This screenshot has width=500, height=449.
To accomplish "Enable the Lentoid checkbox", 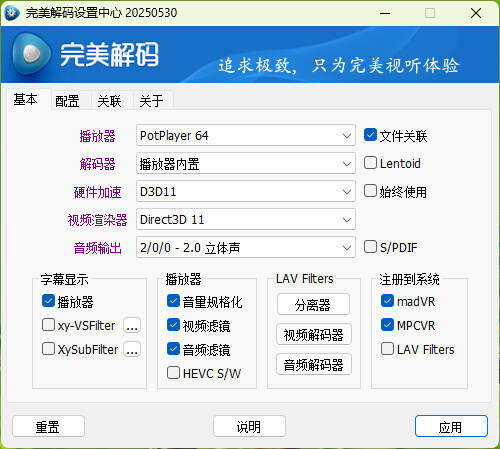I will click(370, 163).
